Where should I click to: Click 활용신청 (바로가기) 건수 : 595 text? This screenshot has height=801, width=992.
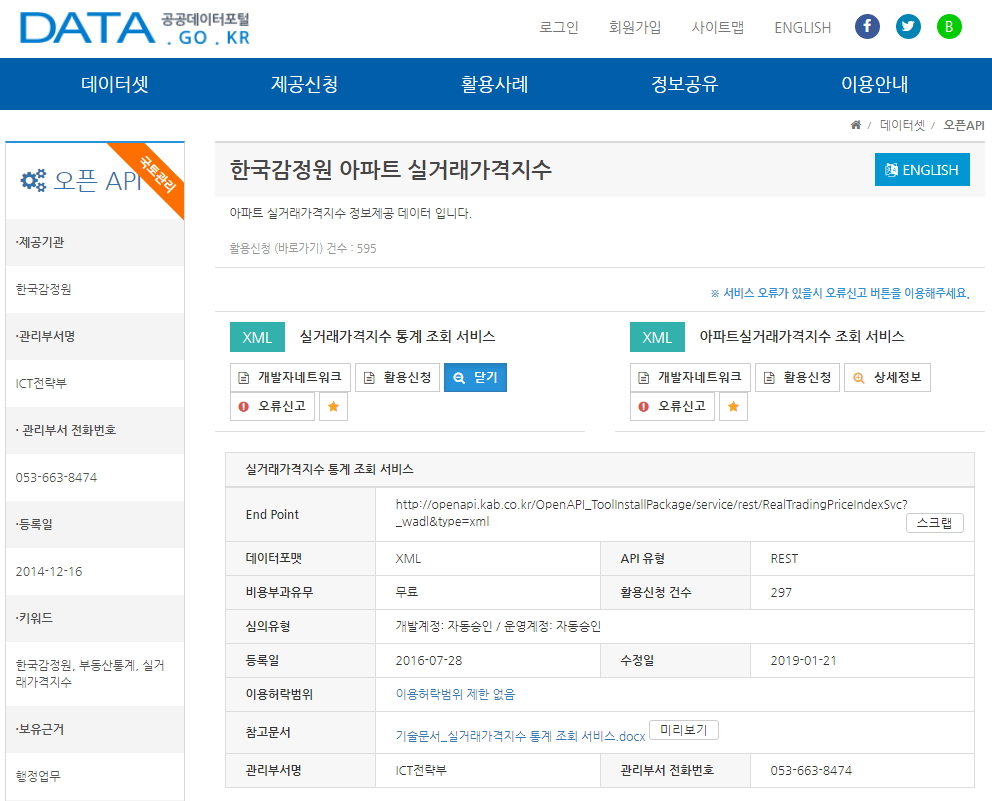(x=302, y=248)
